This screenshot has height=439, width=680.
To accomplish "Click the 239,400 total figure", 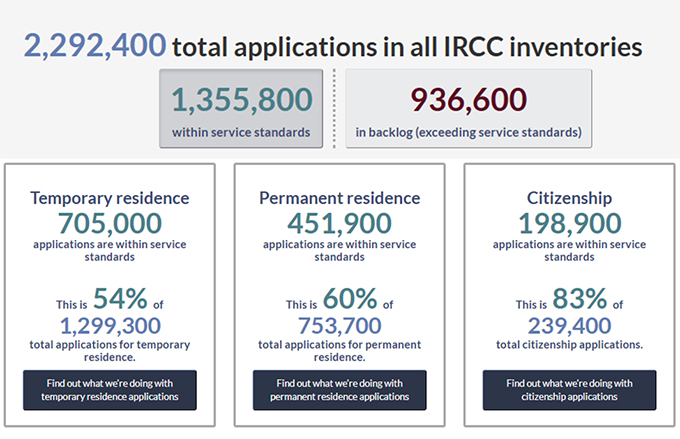I will coord(569,326).
